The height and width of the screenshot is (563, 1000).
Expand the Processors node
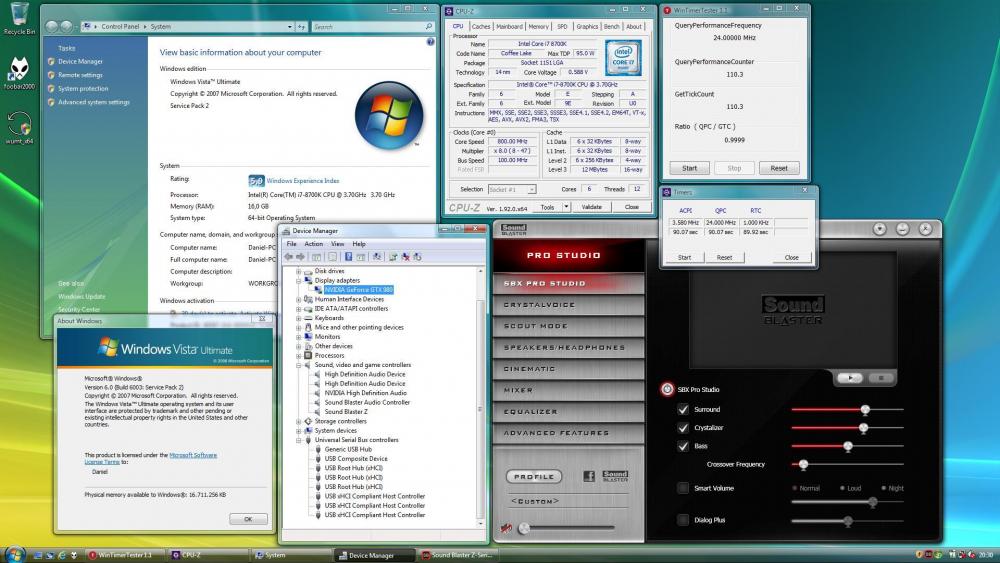(x=298, y=356)
